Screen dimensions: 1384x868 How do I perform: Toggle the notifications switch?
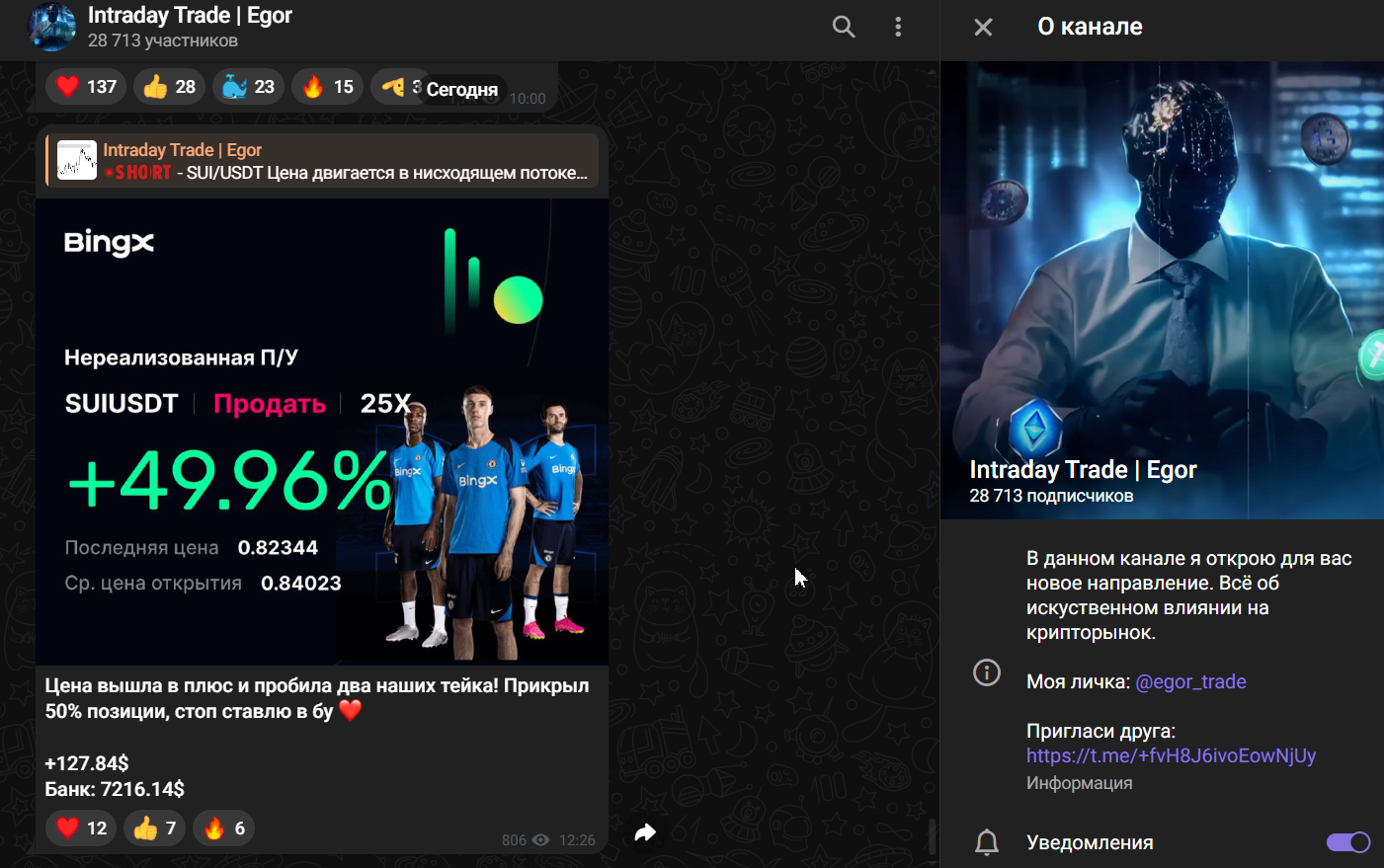1347,842
